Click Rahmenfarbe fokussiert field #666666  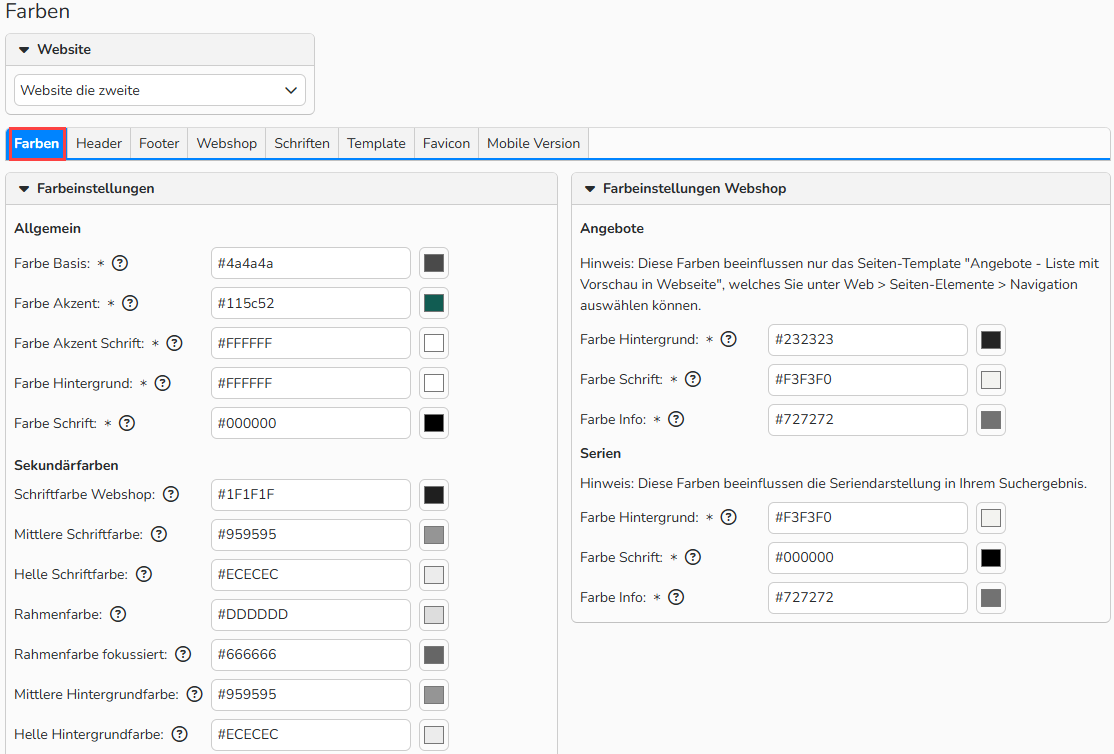(x=311, y=655)
